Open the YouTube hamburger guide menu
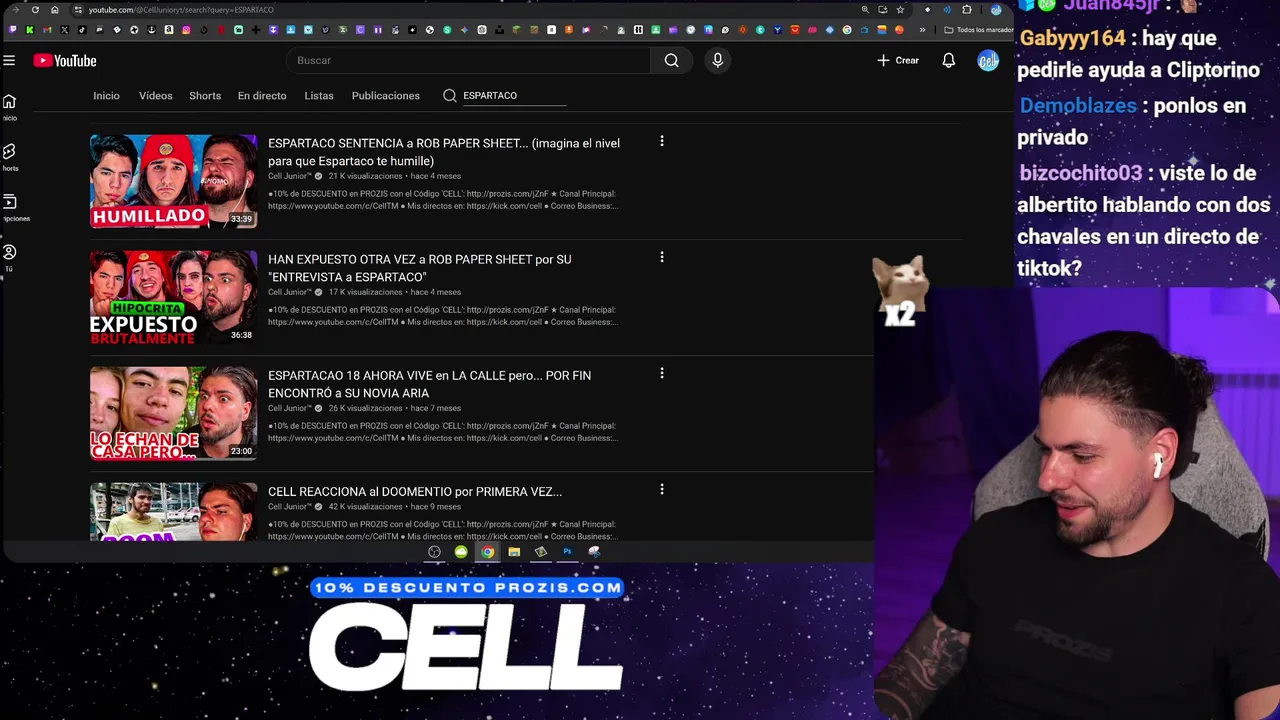Screen dimensions: 1280x720 tap(9, 60)
